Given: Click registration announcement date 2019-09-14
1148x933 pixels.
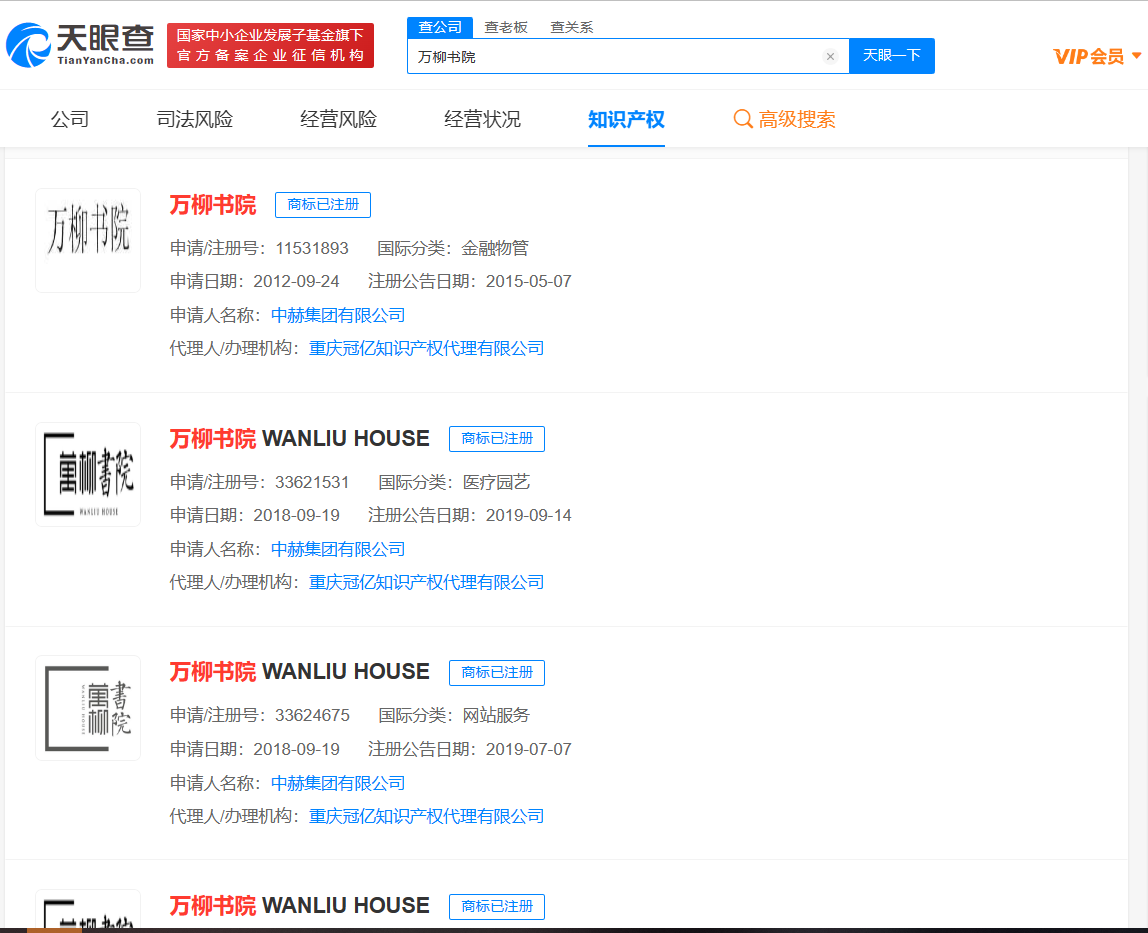Looking at the screenshot, I should tap(529, 516).
